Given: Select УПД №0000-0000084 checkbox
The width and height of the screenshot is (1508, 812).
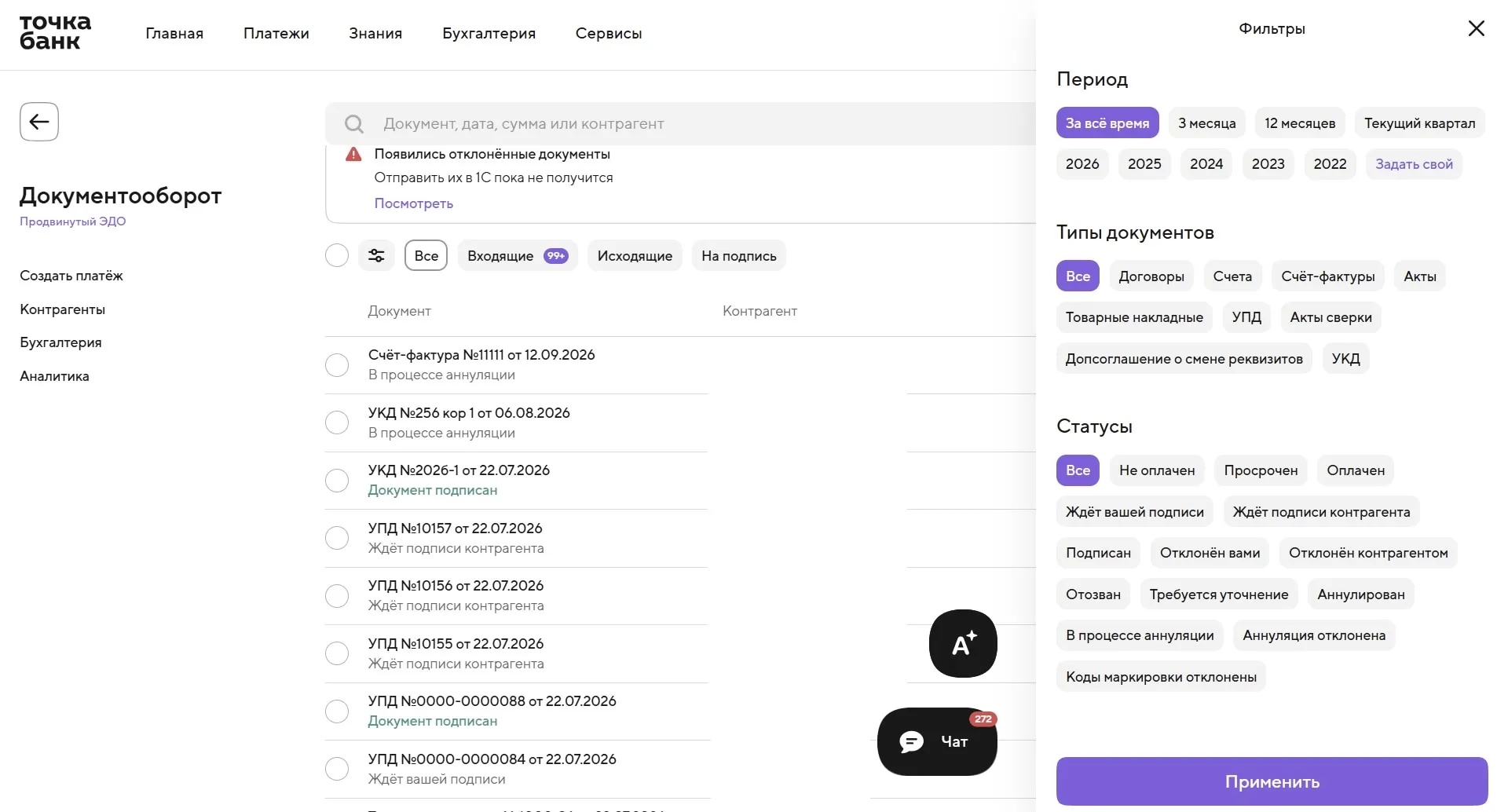Looking at the screenshot, I should click(x=337, y=769).
